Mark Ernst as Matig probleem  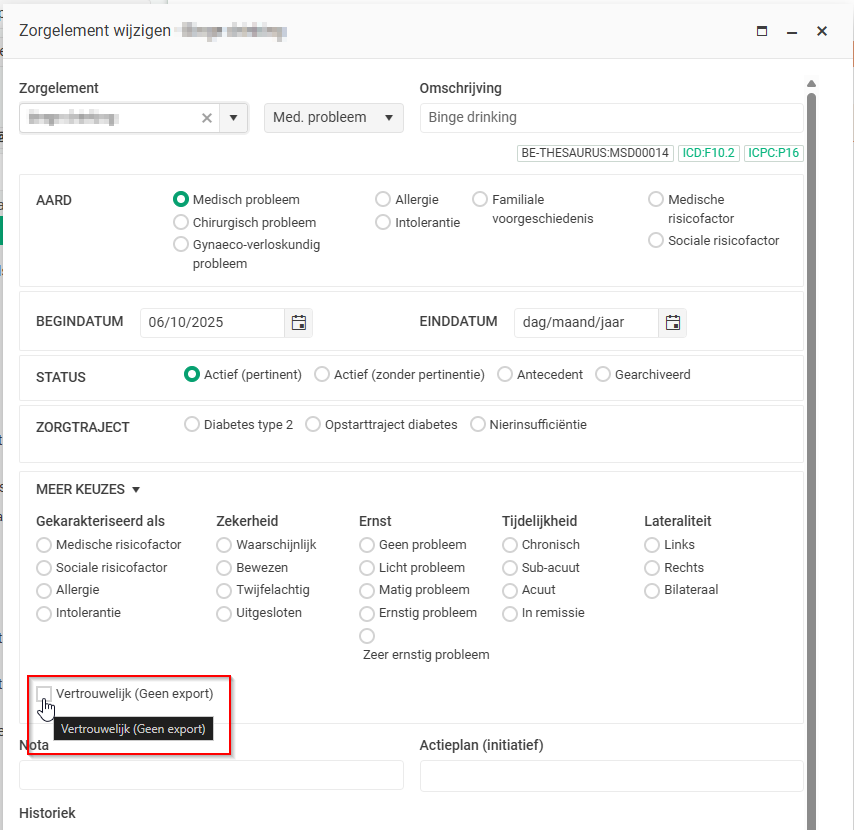coord(367,590)
